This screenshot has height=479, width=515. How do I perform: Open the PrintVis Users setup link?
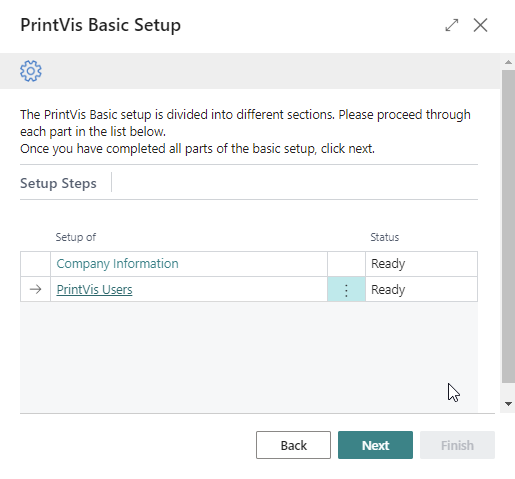(x=94, y=289)
